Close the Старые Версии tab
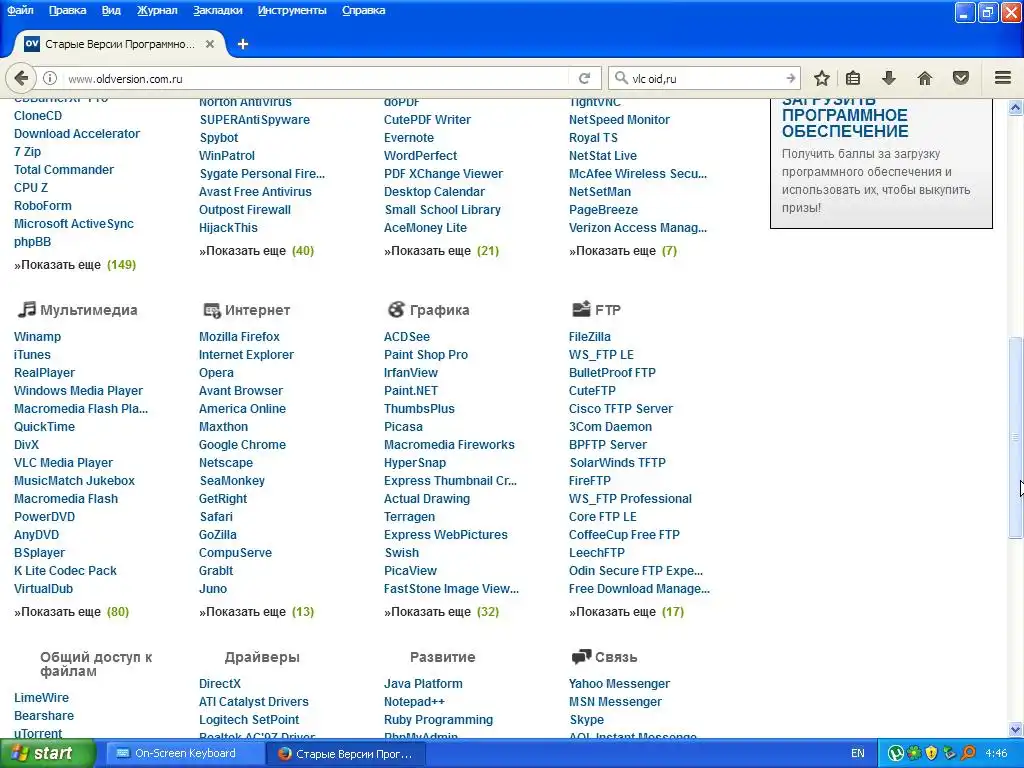This screenshot has height=768, width=1024. tap(210, 44)
